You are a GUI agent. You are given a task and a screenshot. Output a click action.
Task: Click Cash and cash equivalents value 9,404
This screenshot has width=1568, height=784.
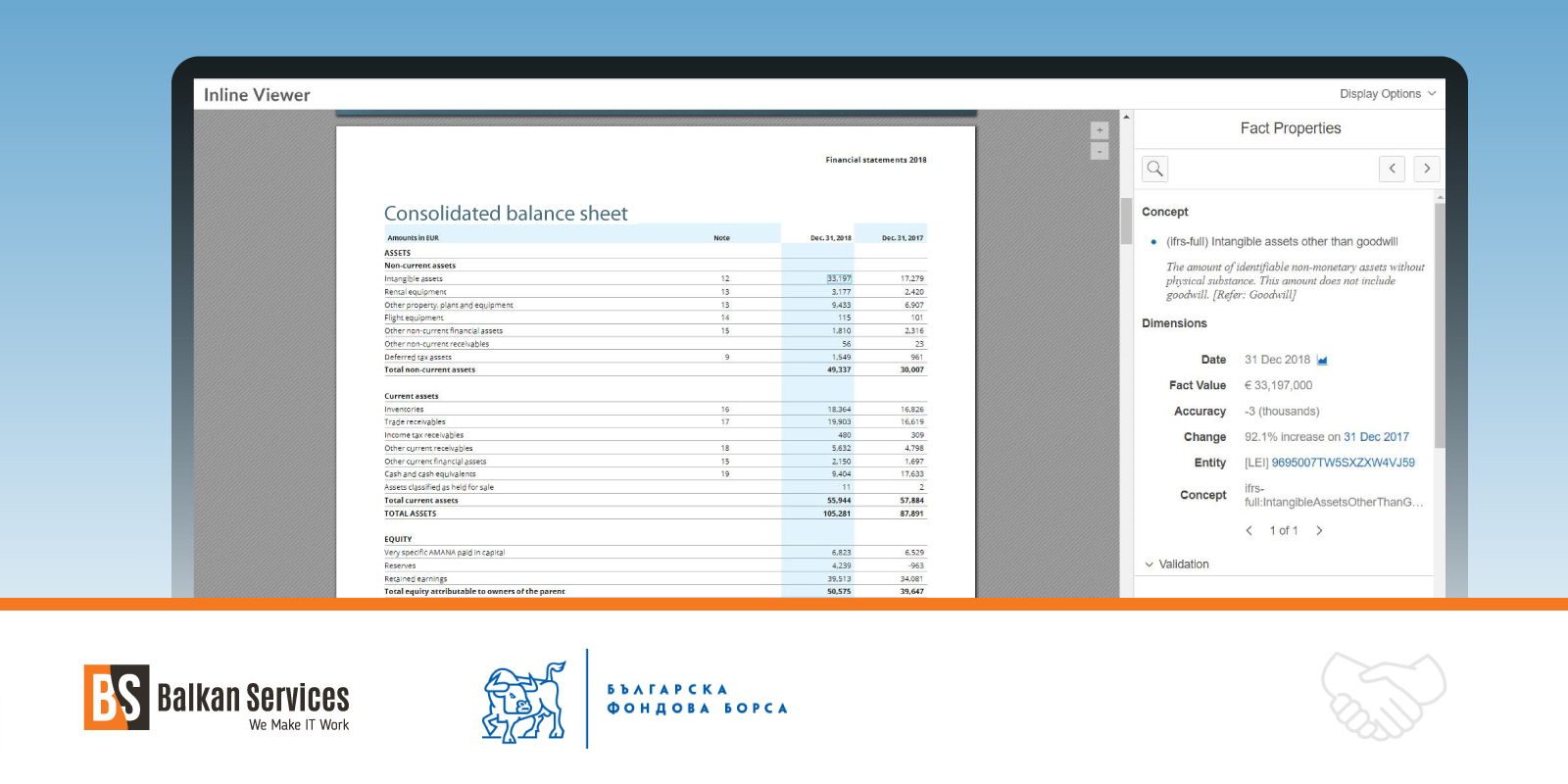[x=841, y=473]
